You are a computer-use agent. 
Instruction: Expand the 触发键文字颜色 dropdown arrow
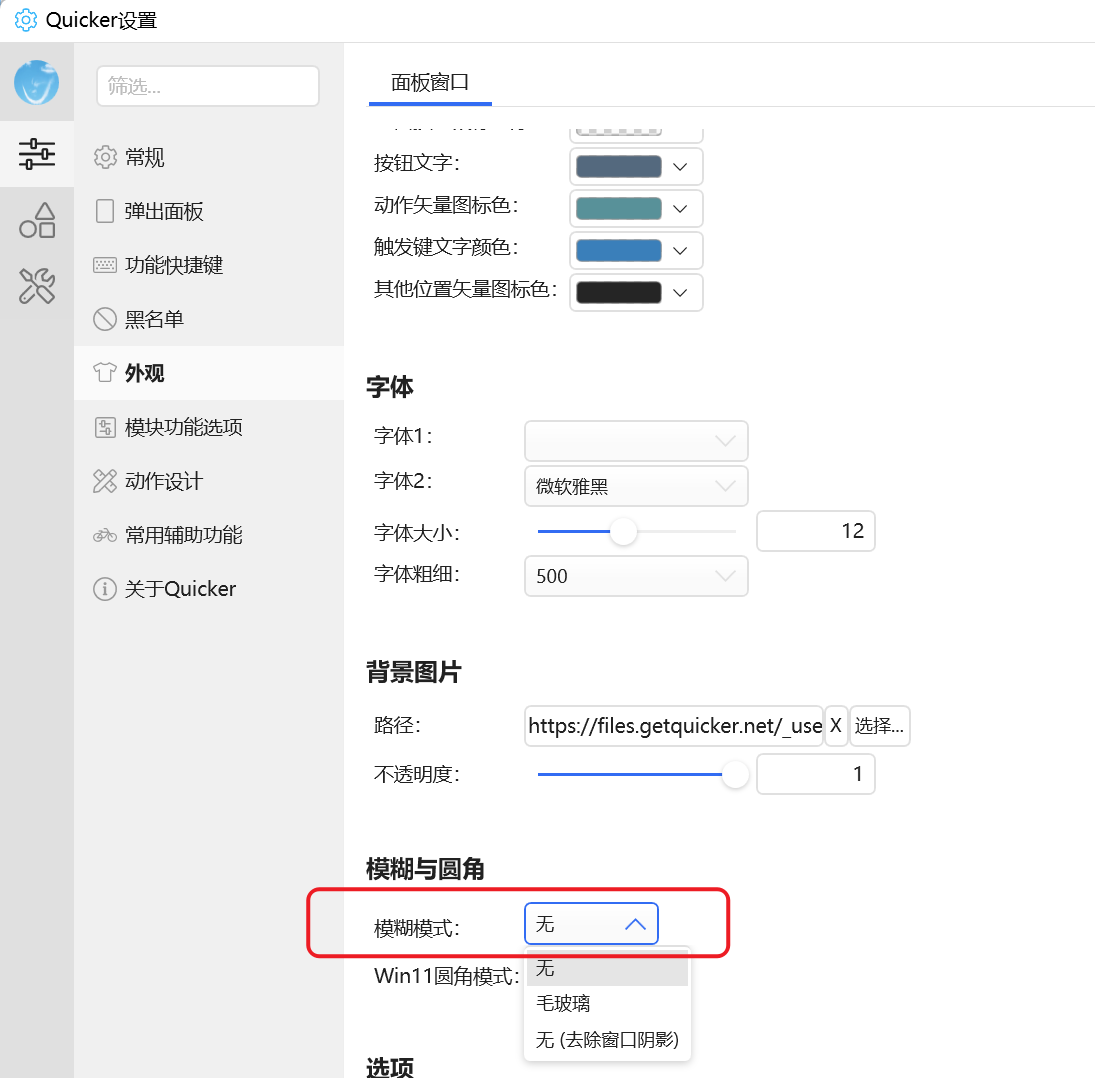tap(680, 251)
